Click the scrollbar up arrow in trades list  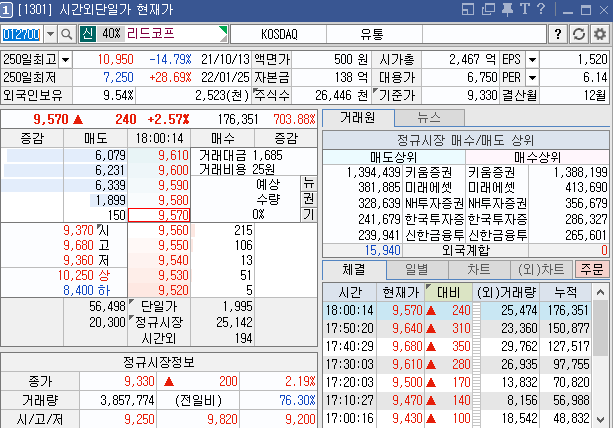click(x=600, y=292)
